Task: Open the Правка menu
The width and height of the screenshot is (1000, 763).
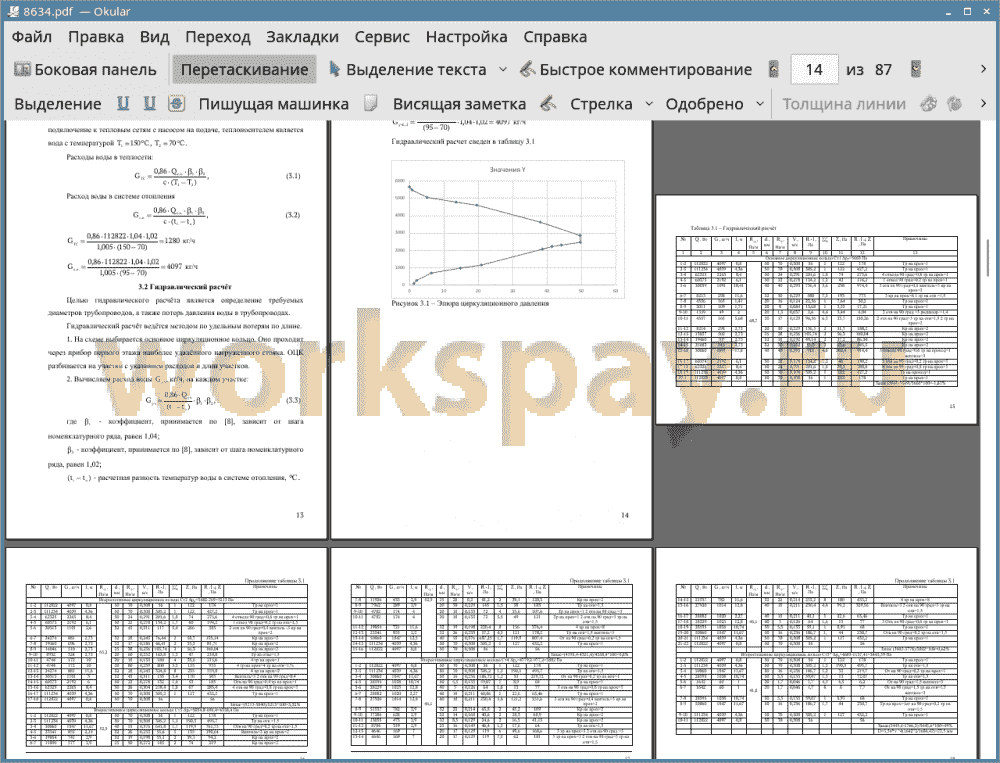Action: click(96, 37)
